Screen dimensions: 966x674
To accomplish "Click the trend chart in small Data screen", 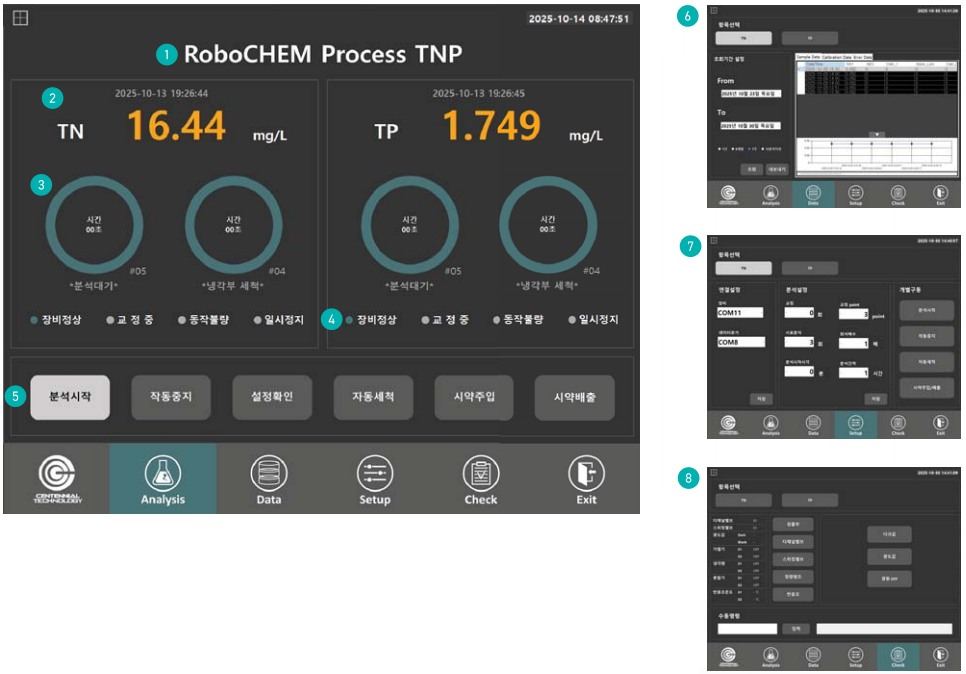I will [x=875, y=156].
